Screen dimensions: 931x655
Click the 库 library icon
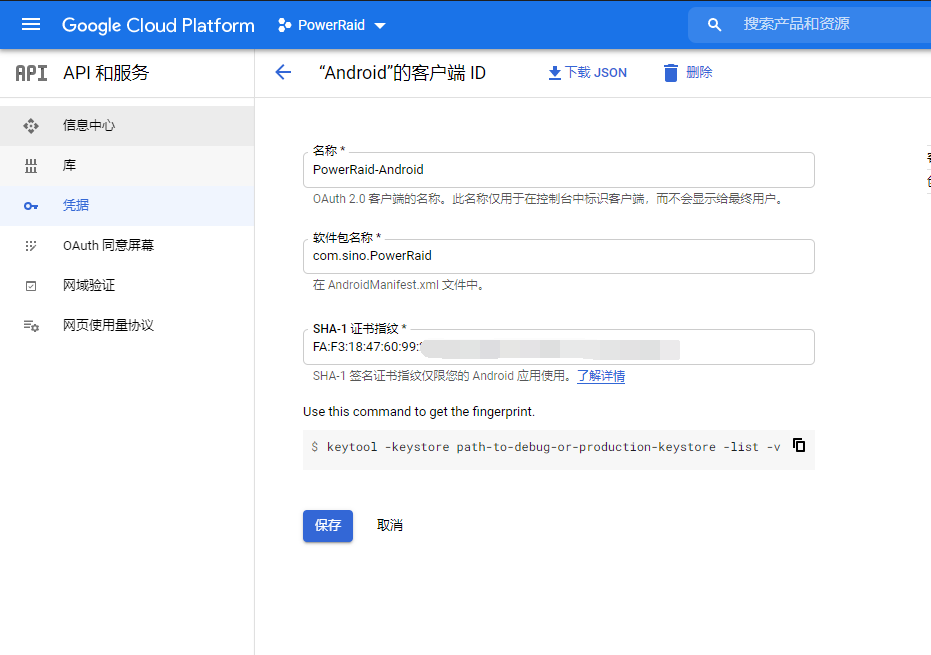(31, 166)
